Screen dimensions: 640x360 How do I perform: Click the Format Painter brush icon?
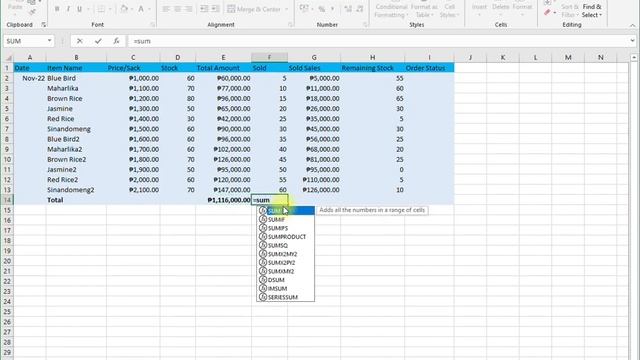32,13
